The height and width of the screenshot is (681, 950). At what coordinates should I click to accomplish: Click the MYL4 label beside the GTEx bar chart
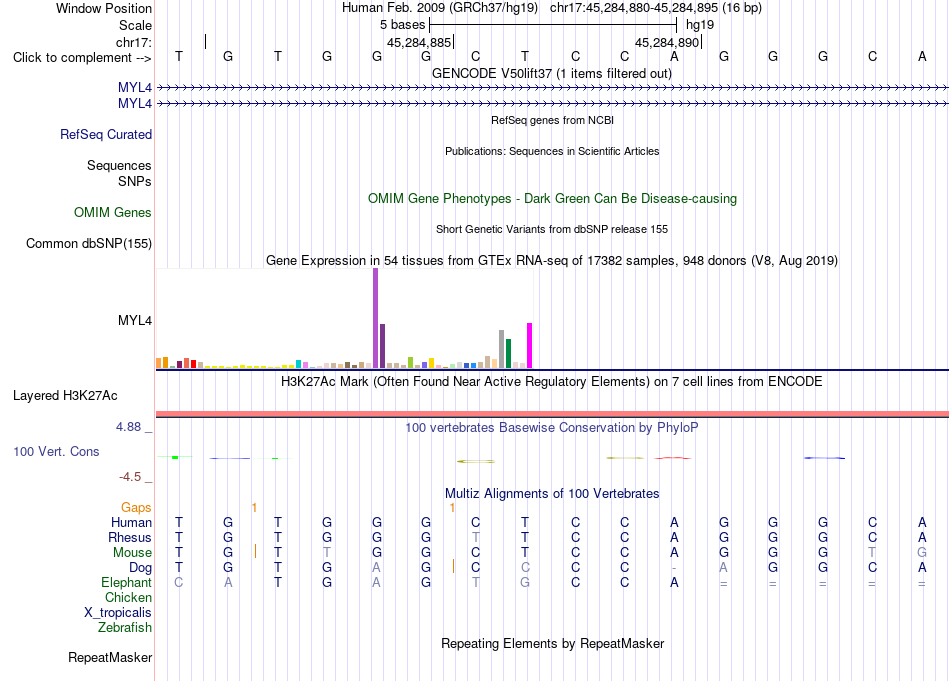click(x=135, y=321)
